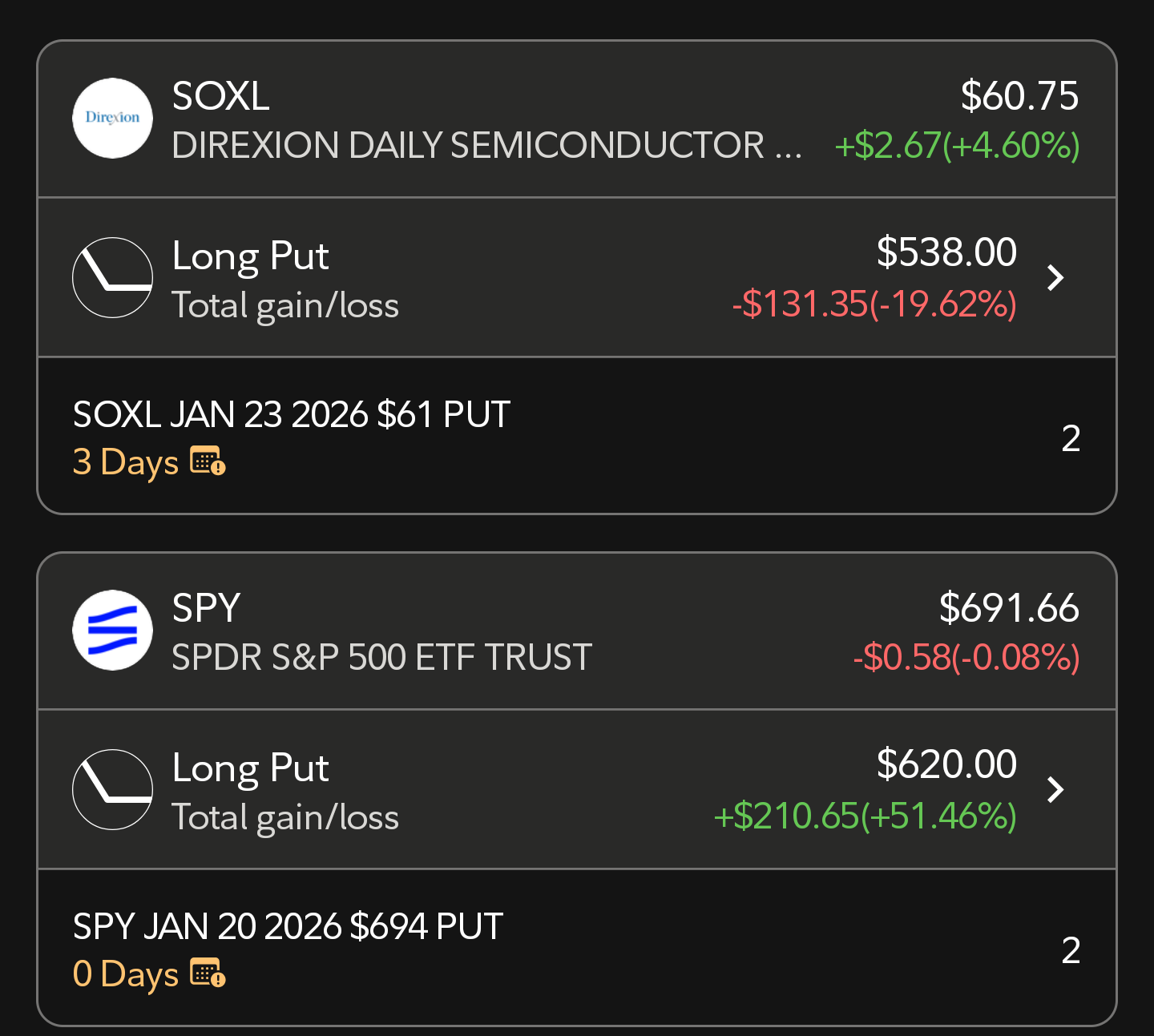Tap the SOXL position value $538.00
The width and height of the screenshot is (1154, 1036).
pos(946,252)
